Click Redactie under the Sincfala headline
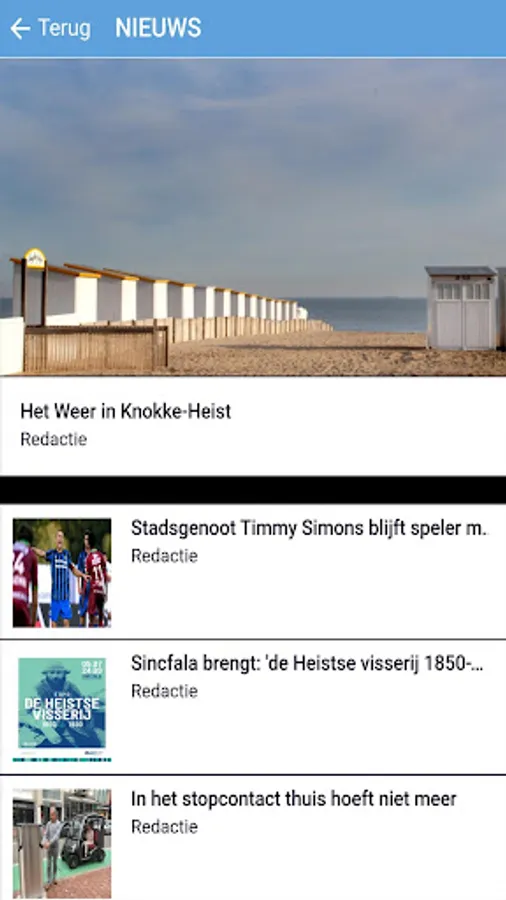The height and width of the screenshot is (900, 506). pyautogui.click(x=164, y=691)
